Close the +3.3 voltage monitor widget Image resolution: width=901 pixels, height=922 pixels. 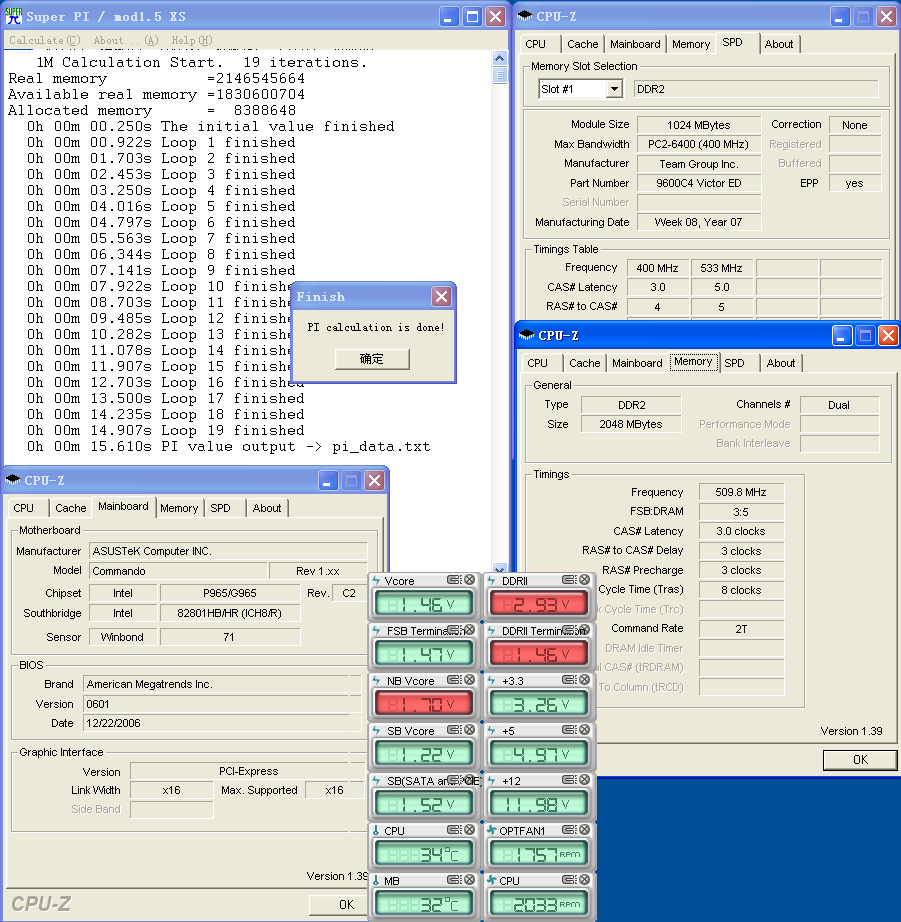pos(585,680)
